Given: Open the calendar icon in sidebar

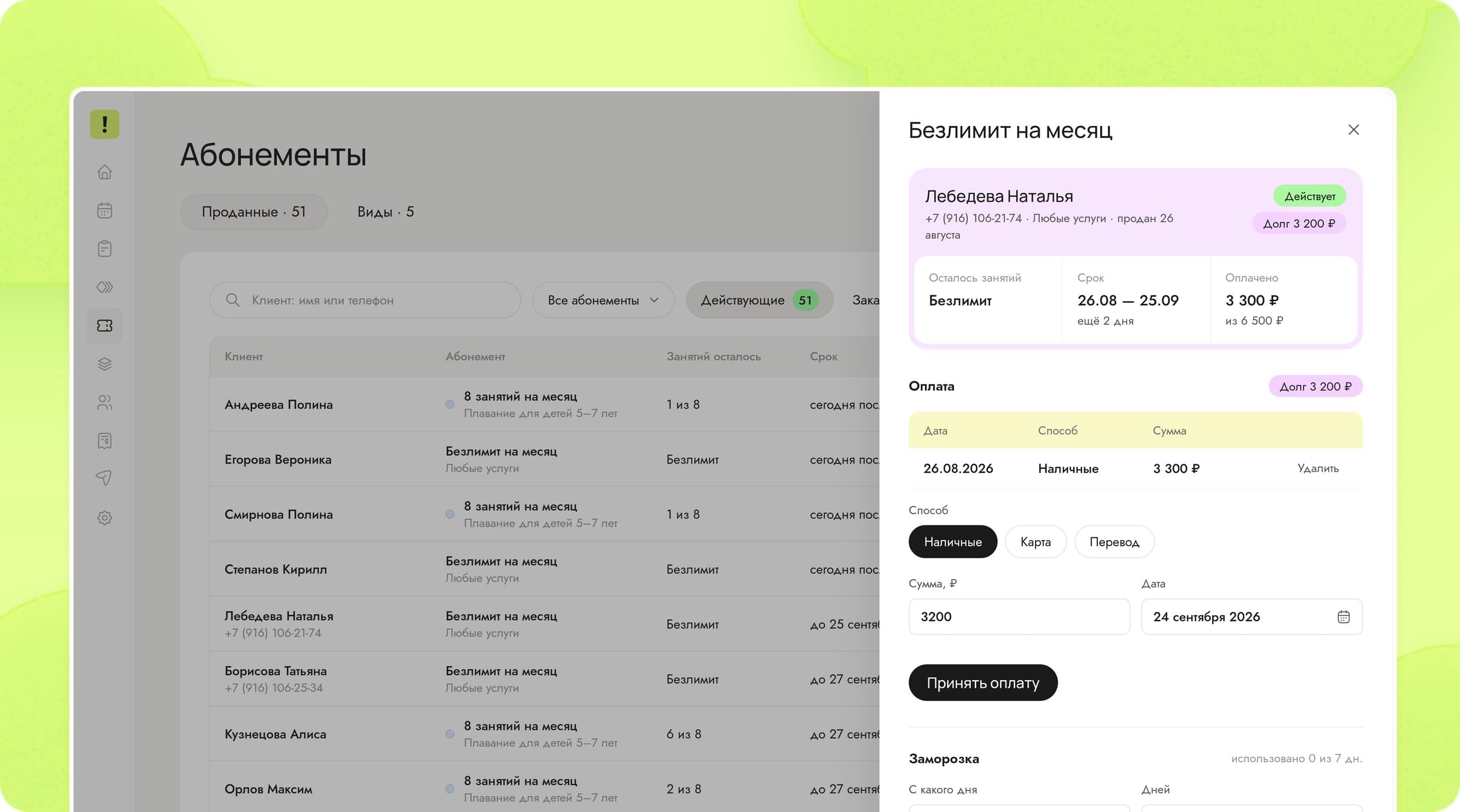Looking at the screenshot, I should click(105, 210).
